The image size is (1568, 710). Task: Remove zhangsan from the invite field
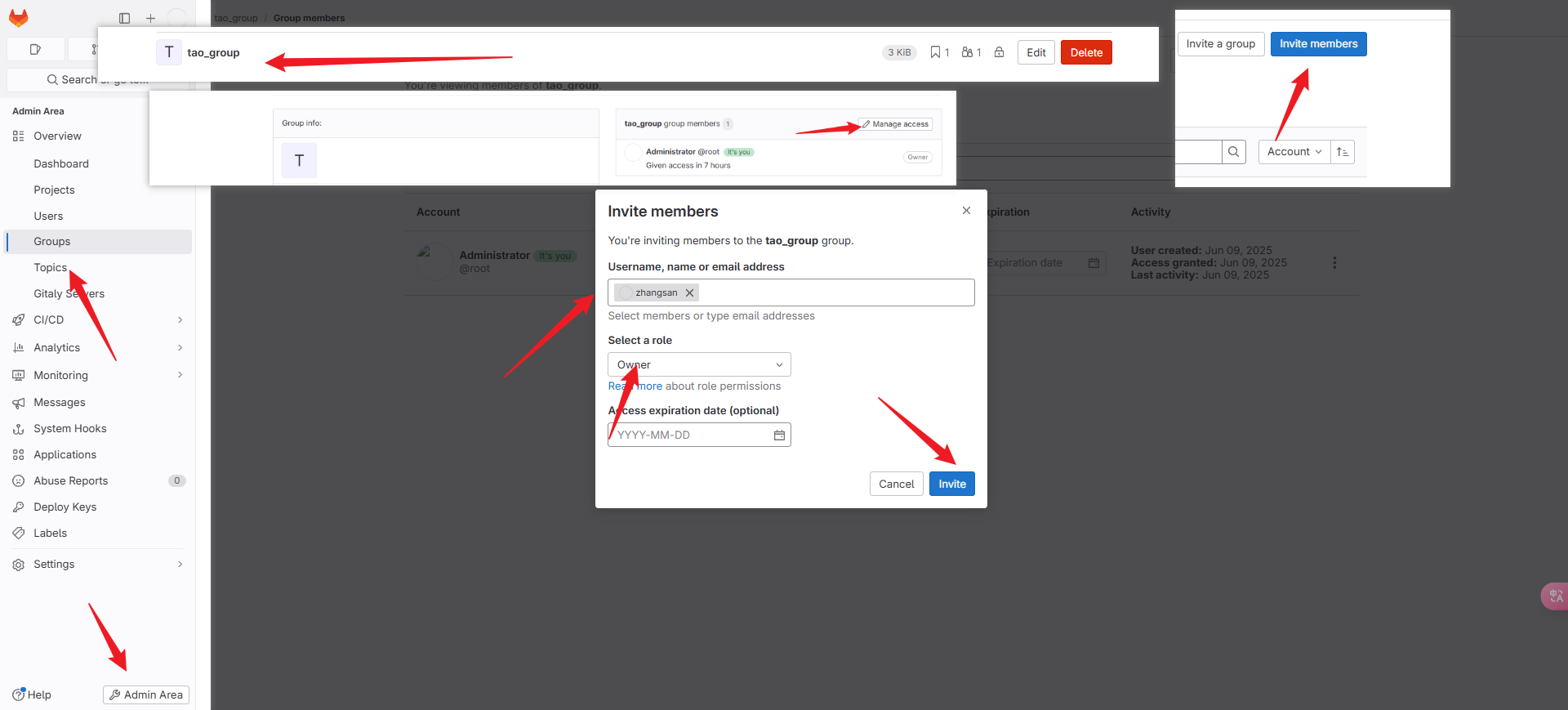(689, 292)
